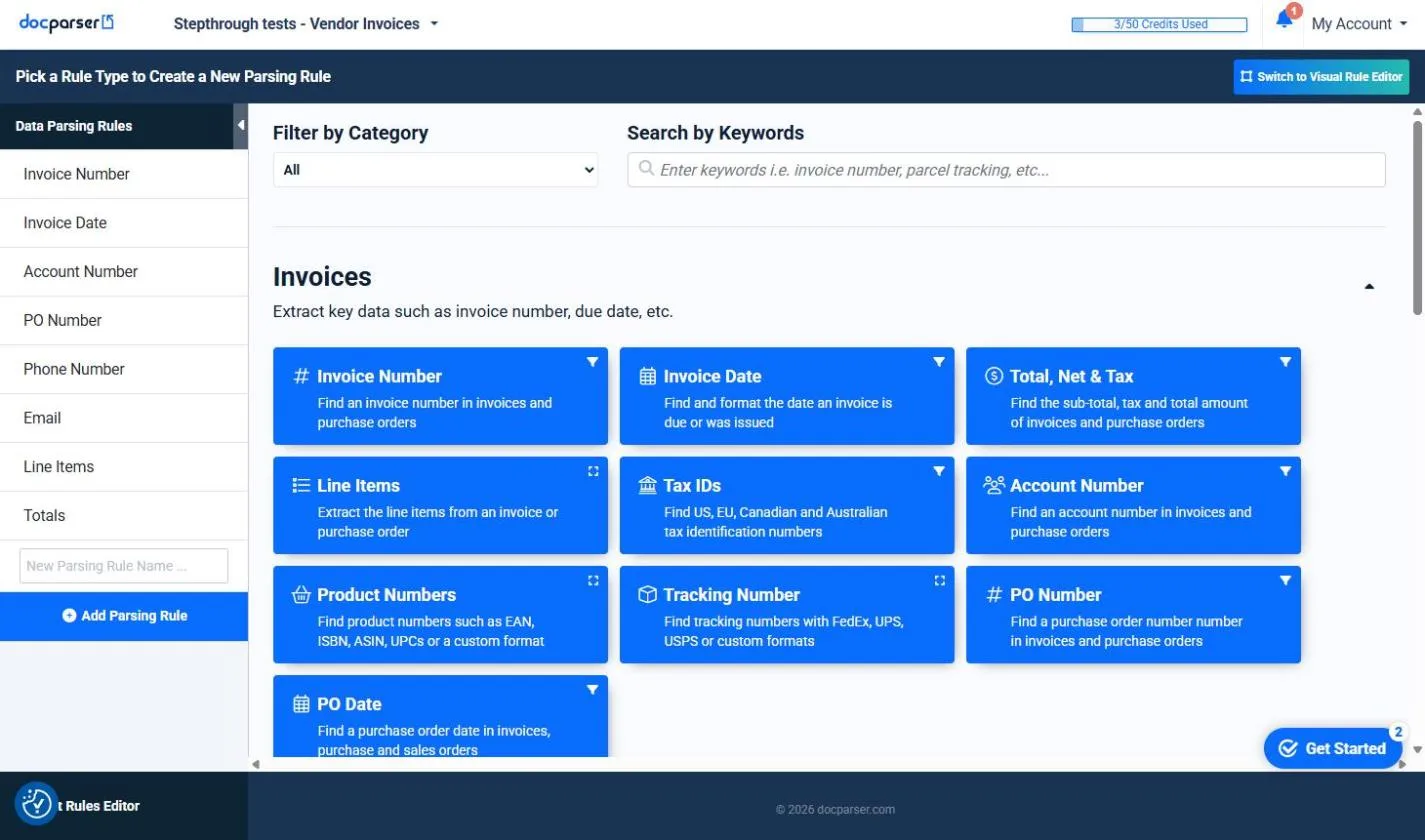Screen dimensions: 1425x840
Task: Click the basket icon on Product Numbers card
Action: click(x=301, y=595)
